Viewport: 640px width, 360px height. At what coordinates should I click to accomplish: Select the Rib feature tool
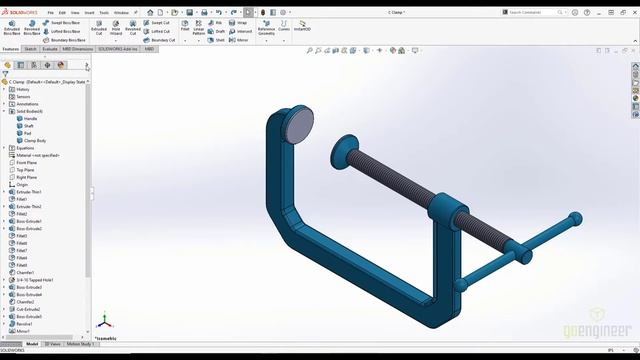tap(215, 23)
